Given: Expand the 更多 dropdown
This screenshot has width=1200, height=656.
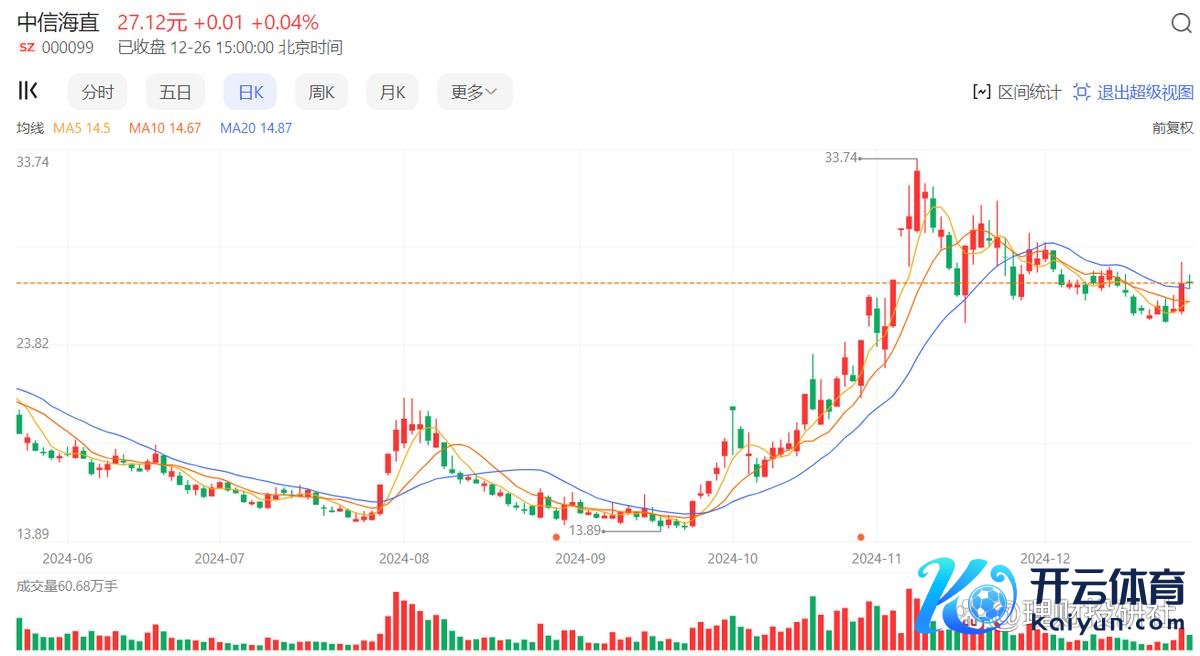Looking at the screenshot, I should pyautogui.click(x=474, y=92).
